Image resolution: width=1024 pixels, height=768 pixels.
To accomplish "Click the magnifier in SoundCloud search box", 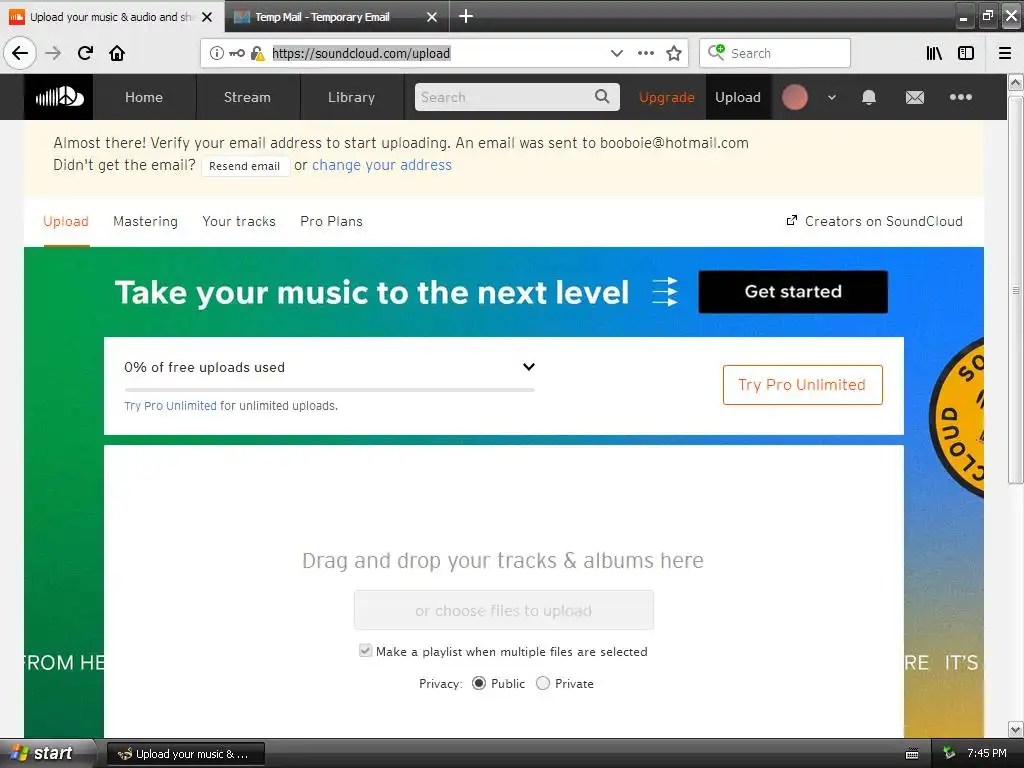I will [x=602, y=97].
